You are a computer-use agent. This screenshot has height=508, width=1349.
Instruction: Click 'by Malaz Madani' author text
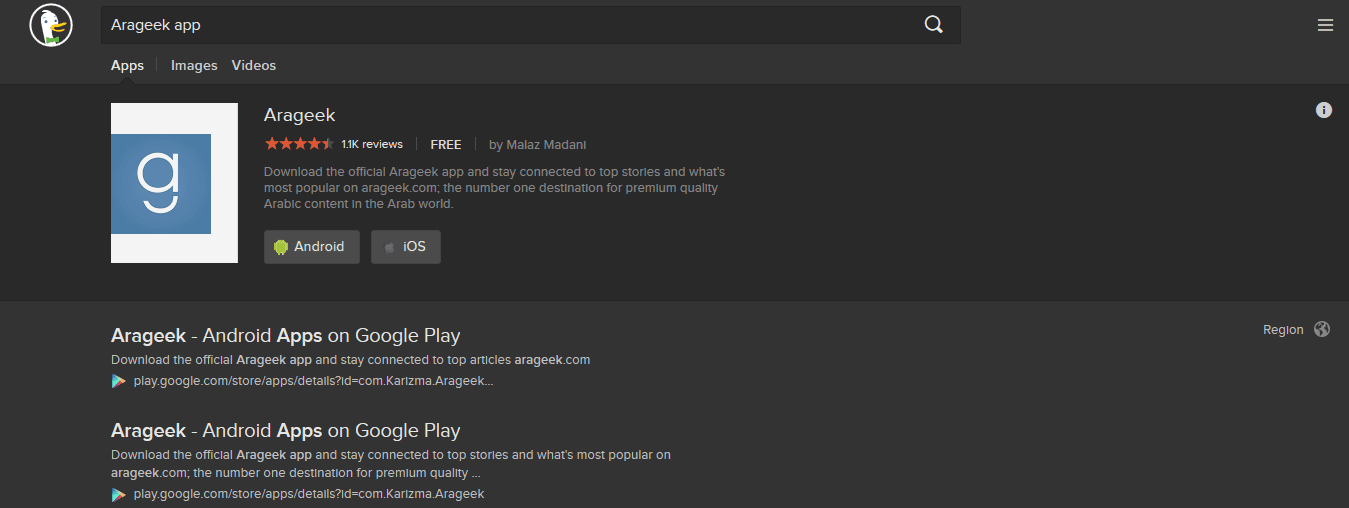pos(538,144)
